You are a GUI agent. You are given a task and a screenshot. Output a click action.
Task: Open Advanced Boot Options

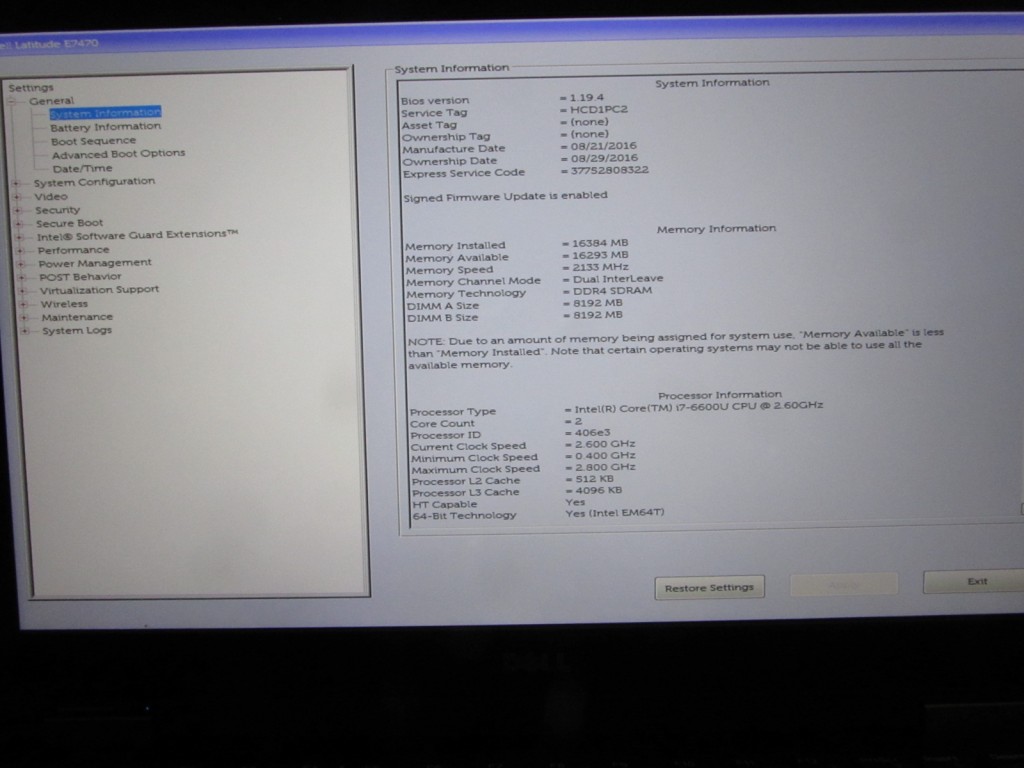[118, 153]
